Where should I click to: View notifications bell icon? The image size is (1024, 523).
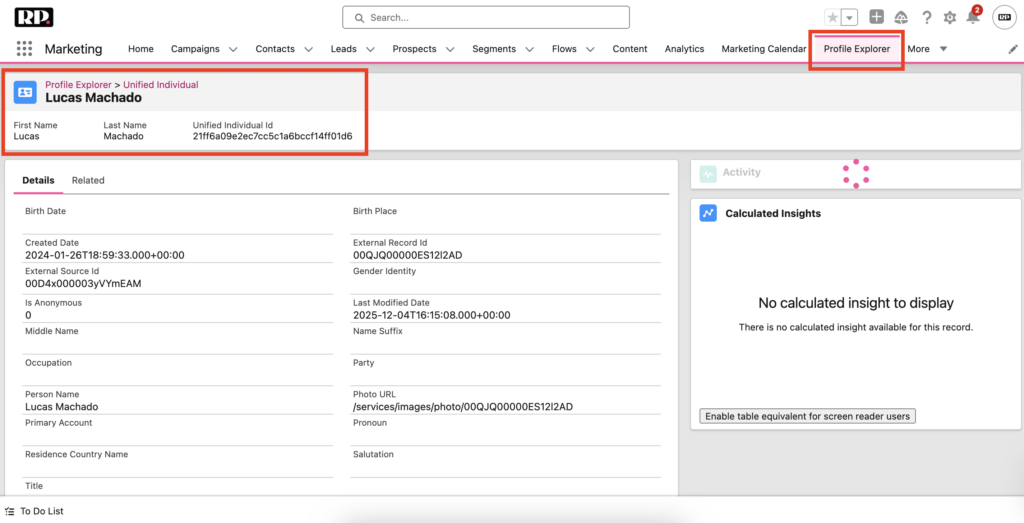972,18
